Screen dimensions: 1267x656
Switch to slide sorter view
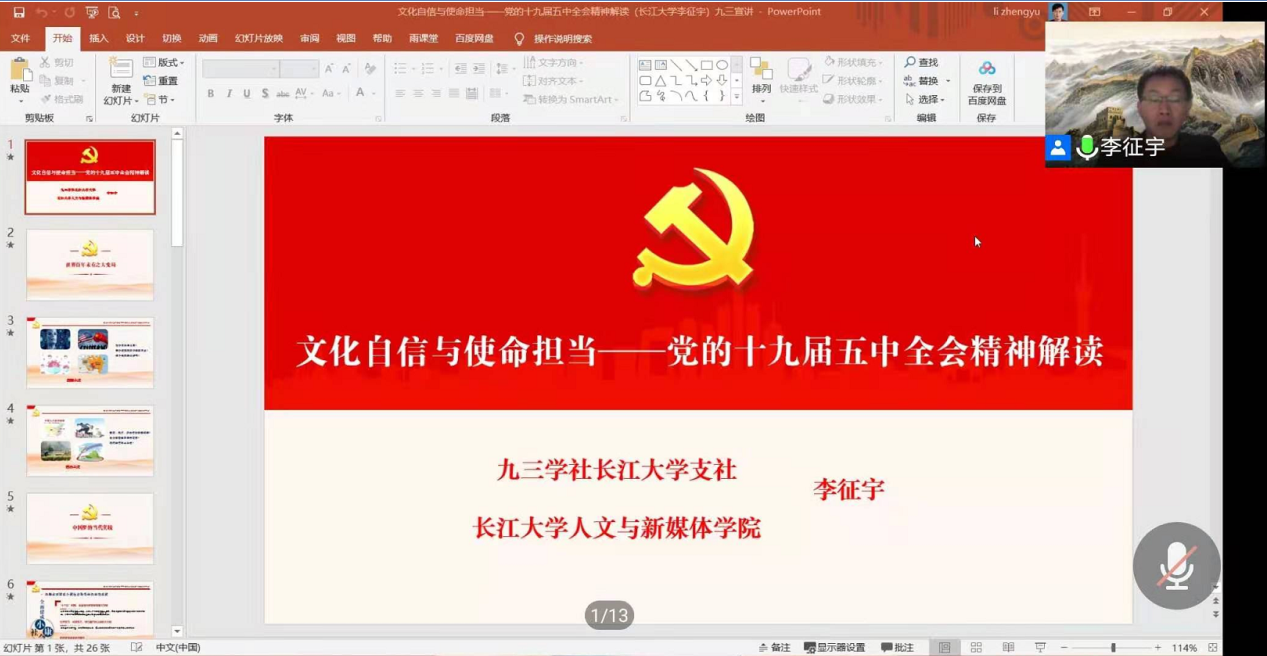976,648
